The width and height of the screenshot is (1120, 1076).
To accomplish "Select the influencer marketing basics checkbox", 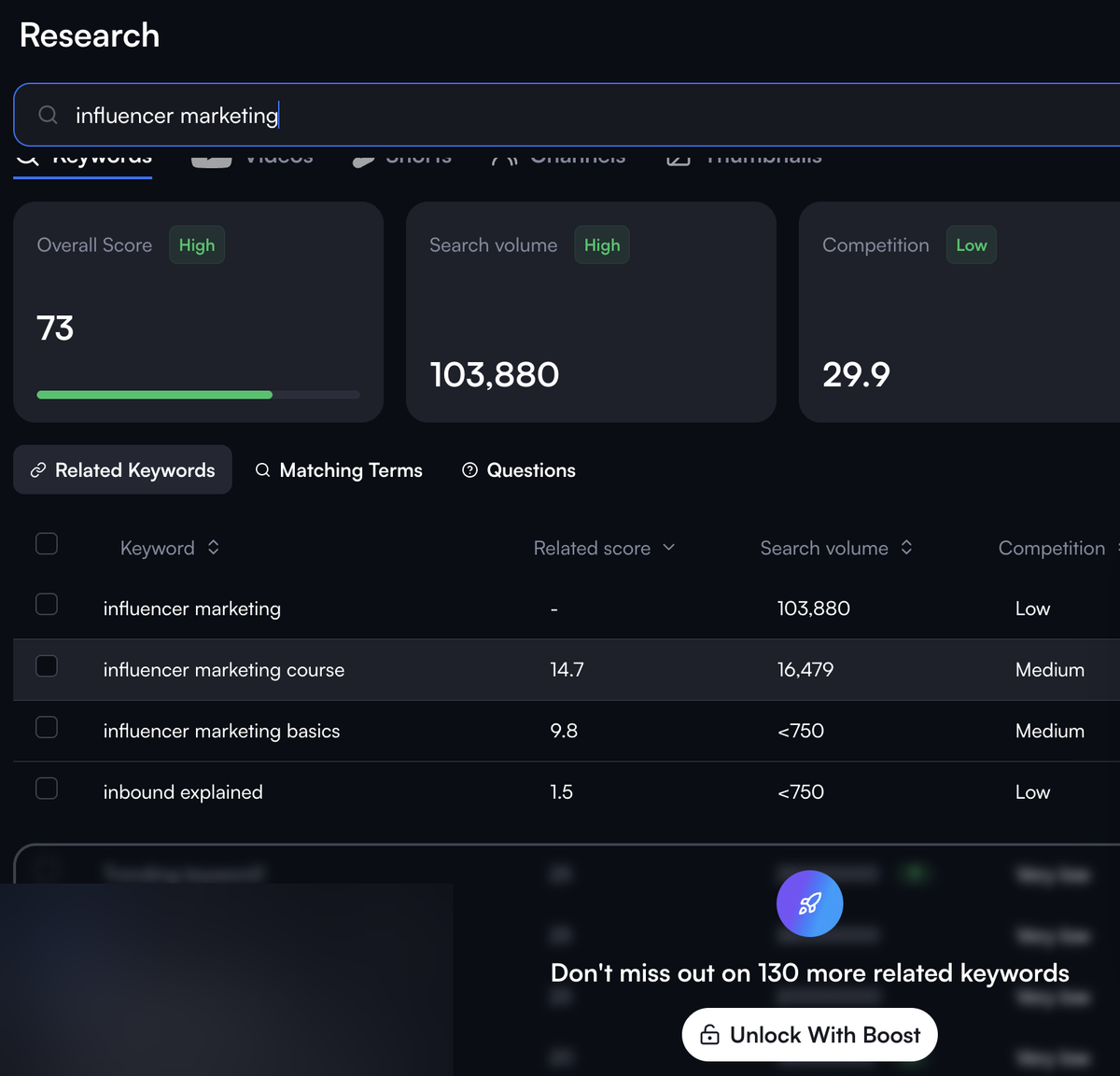I will click(47, 727).
